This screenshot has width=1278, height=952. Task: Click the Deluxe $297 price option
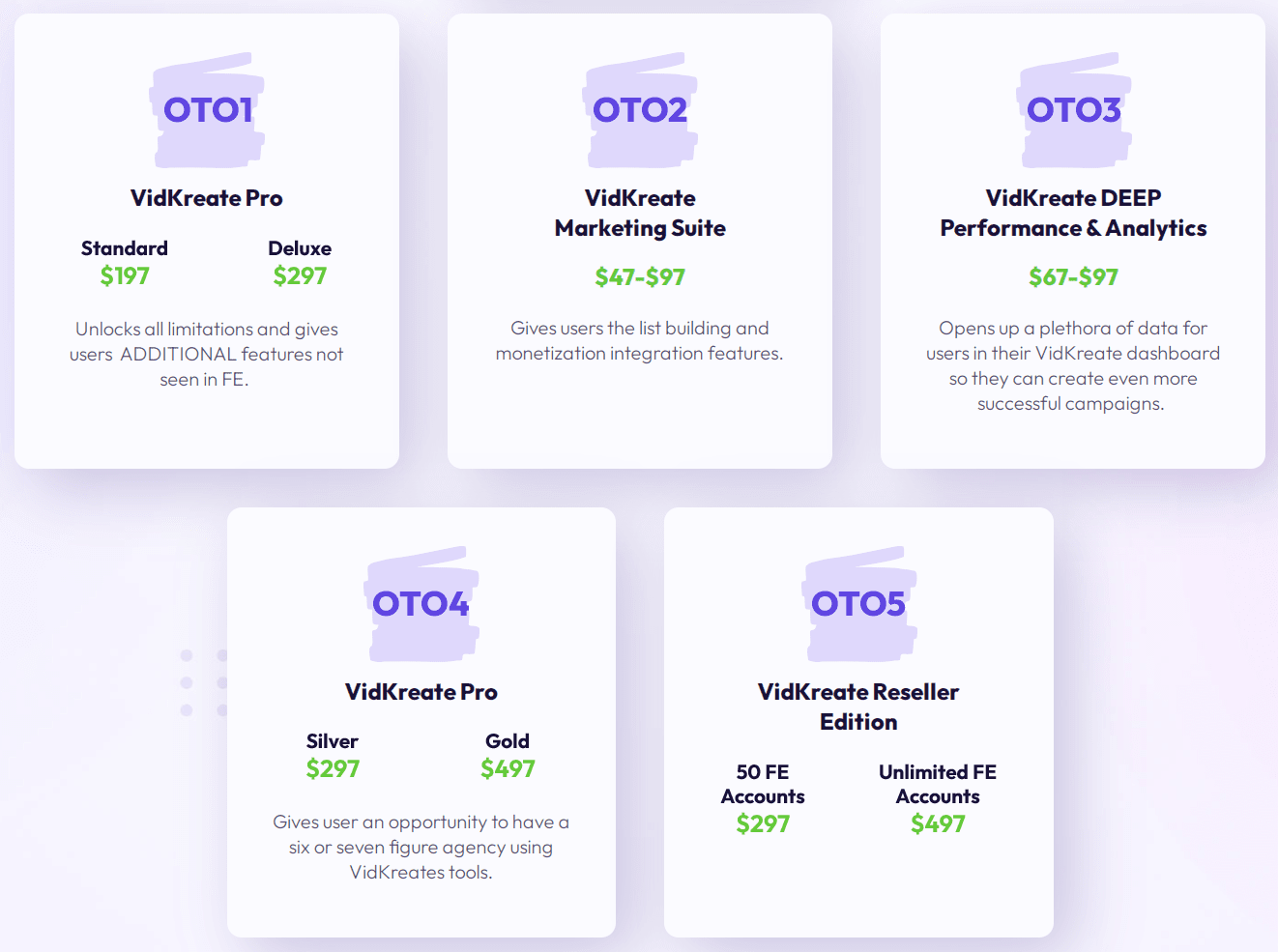click(x=300, y=263)
